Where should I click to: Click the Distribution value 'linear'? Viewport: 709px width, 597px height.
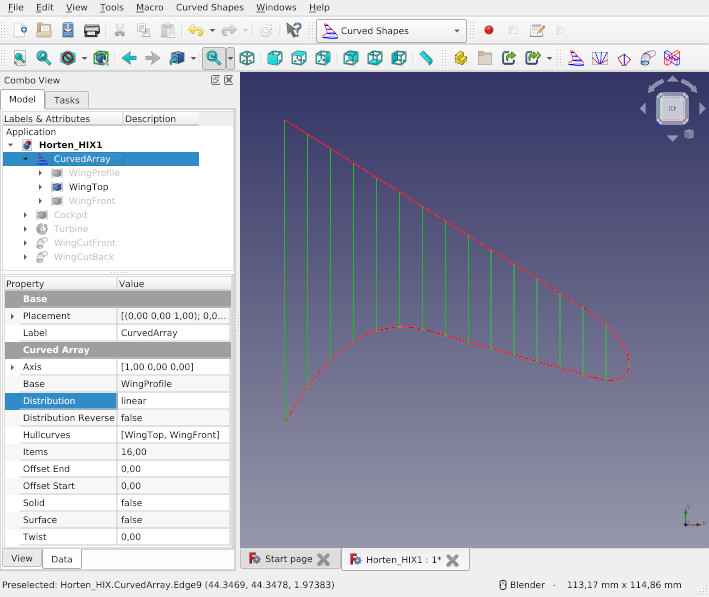click(174, 401)
